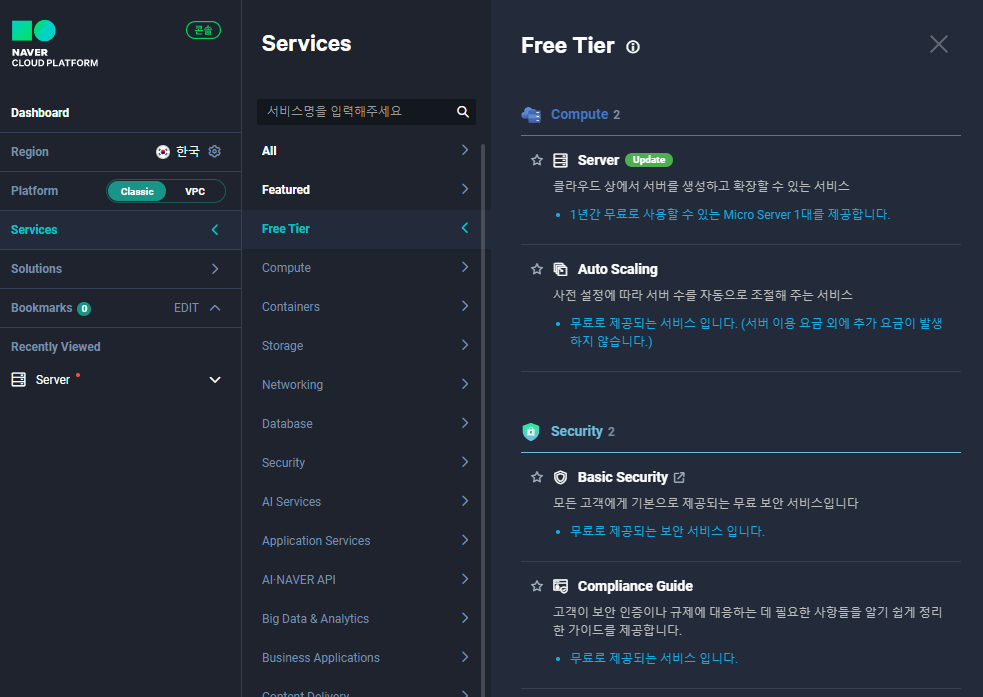Click the Basic Security shield icon

coord(560,478)
